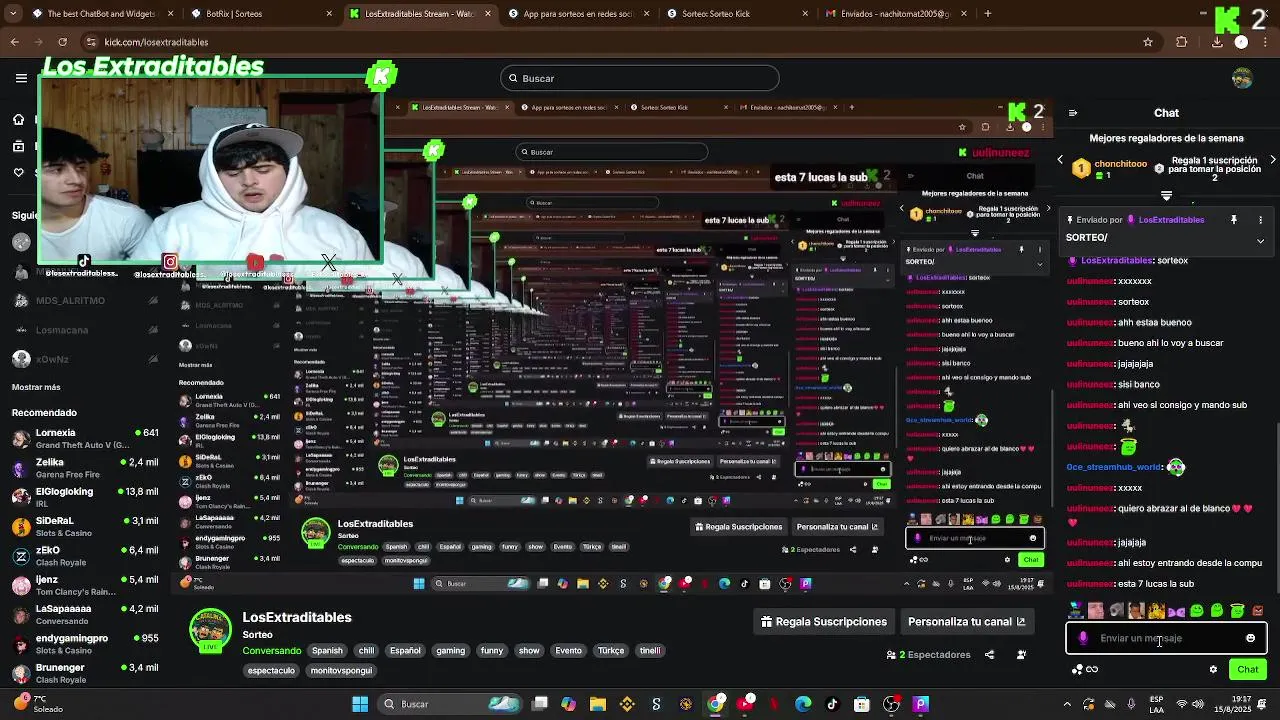The width and height of the screenshot is (1280, 720).
Task: Open SiDeRaL recommended channel
Action: pyautogui.click(x=85, y=526)
